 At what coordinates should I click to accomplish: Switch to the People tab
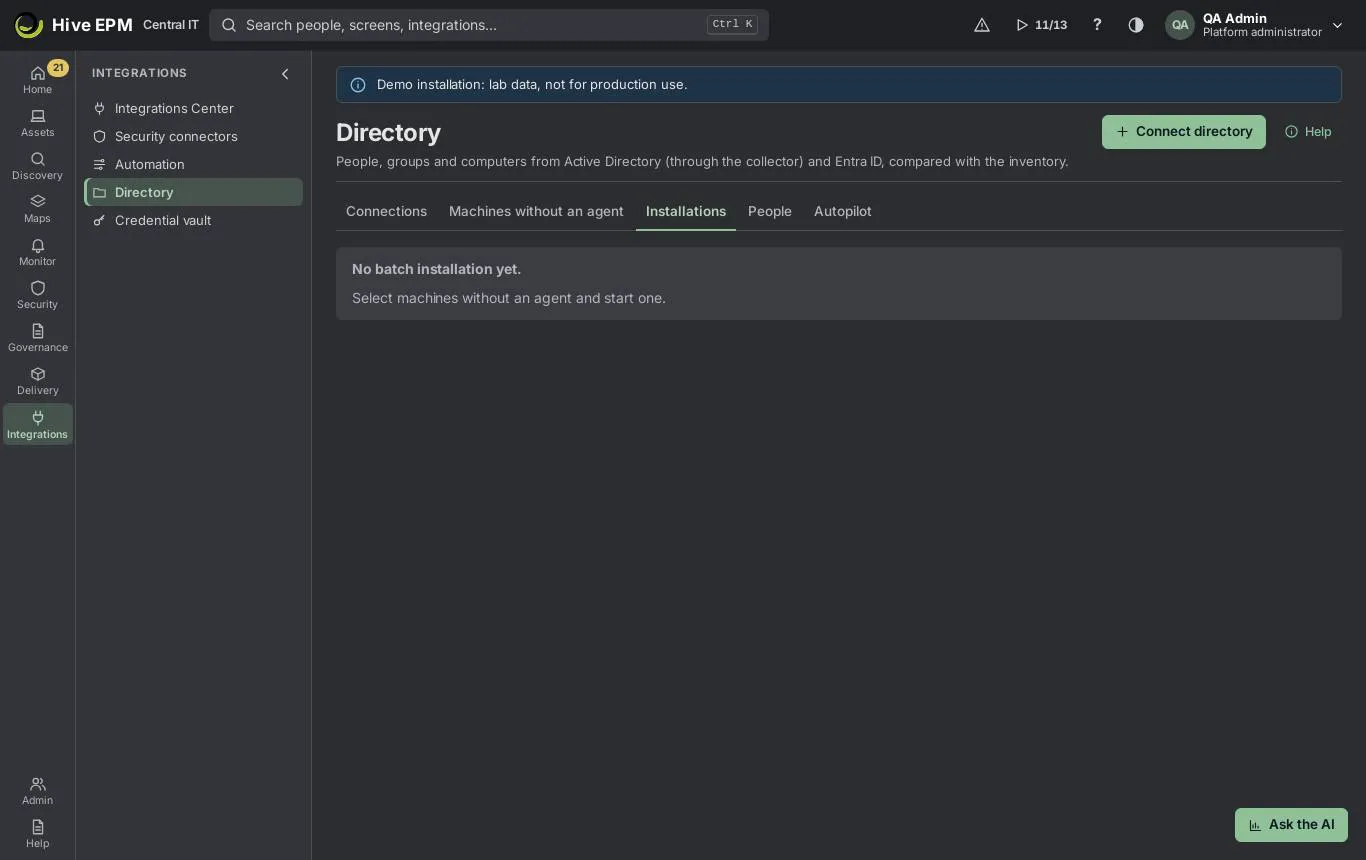click(x=770, y=211)
